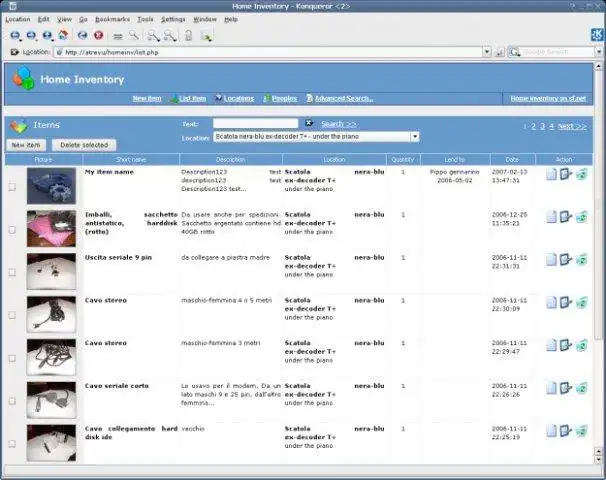Viewport: 606px width, 480px height.
Task: Click into the Text search field
Action: click(x=255, y=123)
